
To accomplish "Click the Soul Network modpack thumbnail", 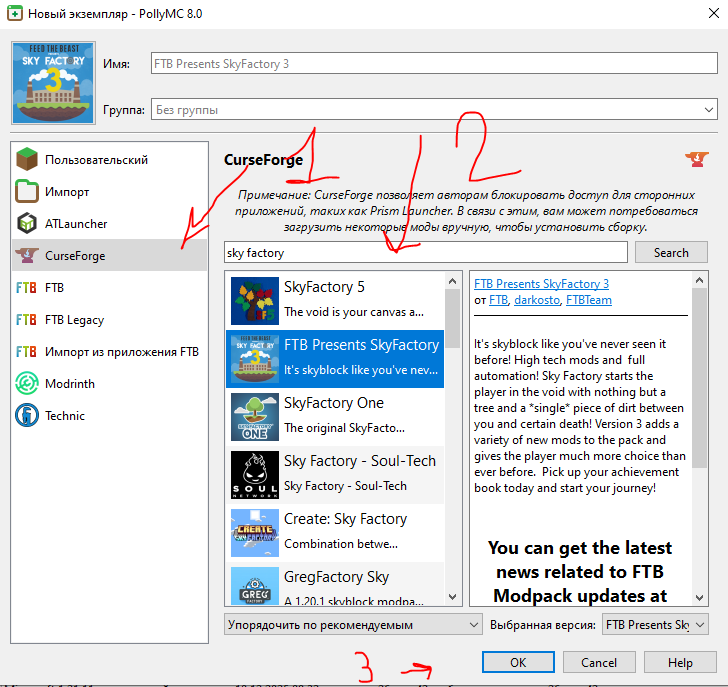I will click(x=255, y=475).
